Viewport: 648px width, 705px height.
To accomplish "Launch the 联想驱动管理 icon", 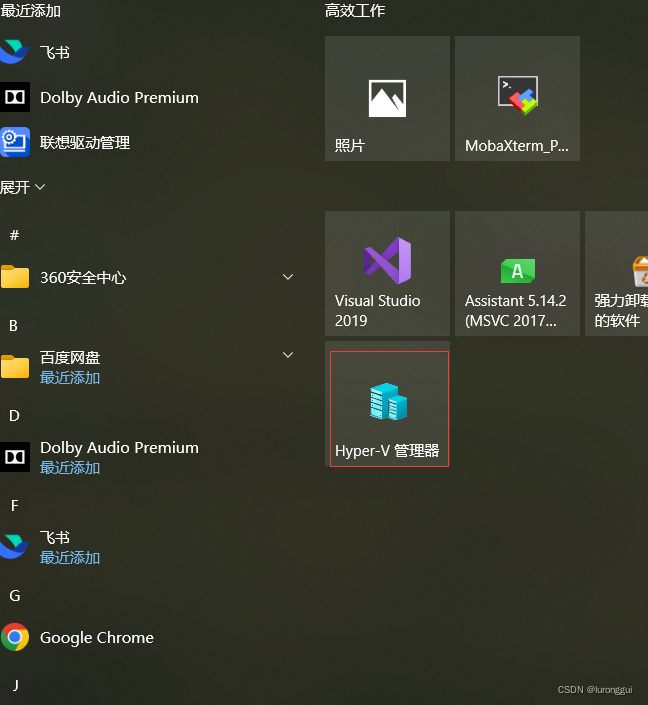I will [x=15, y=142].
